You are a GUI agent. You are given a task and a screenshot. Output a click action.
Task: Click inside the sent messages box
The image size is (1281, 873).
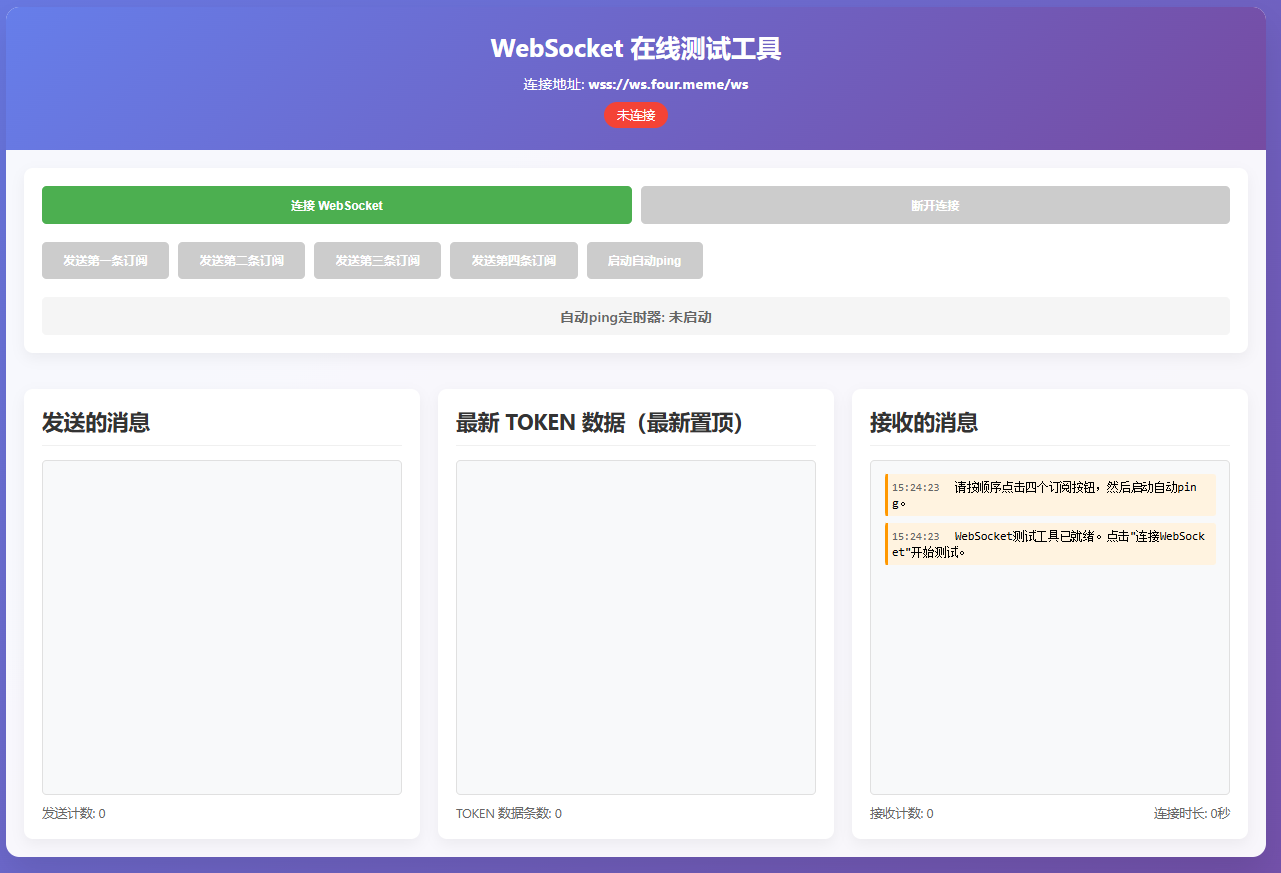221,626
